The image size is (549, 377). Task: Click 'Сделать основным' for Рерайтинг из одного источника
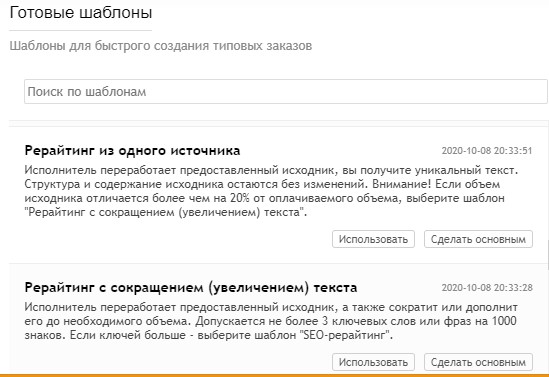478,239
